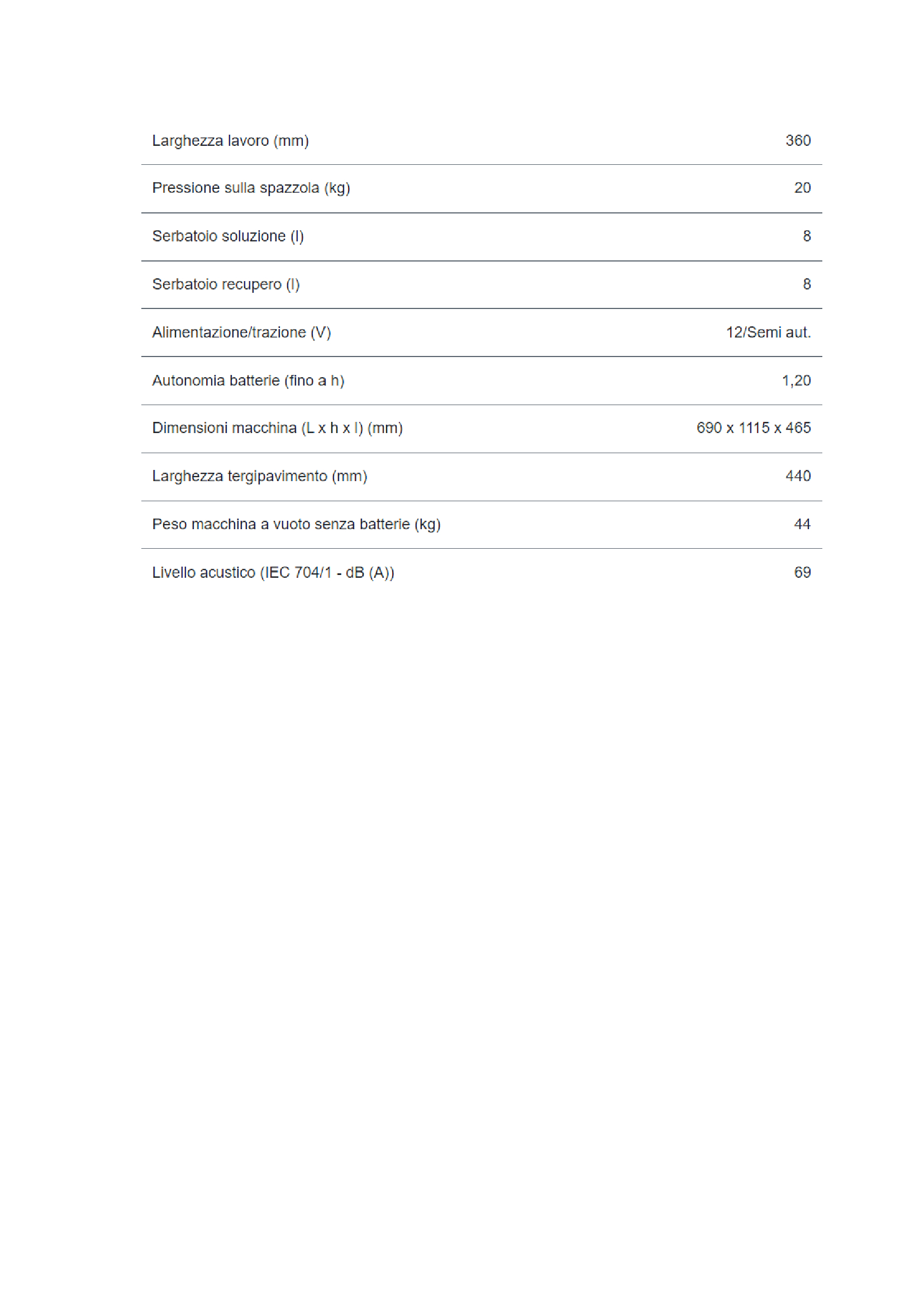Select the 690 x 1115 x 465 dimensions
The height and width of the screenshot is (1307, 924).
click(x=753, y=428)
